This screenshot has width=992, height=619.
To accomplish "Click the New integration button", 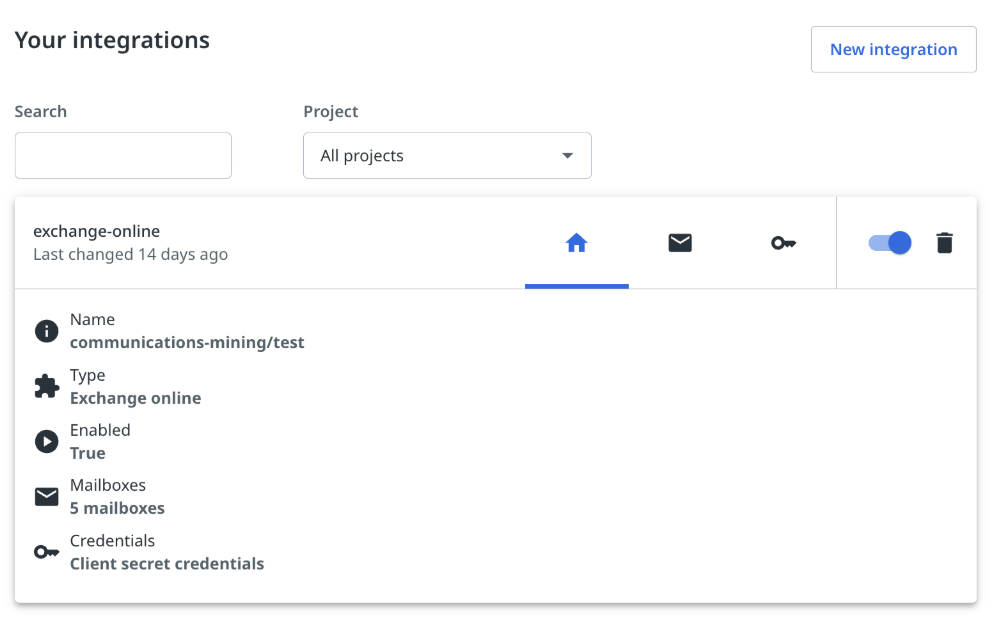I will tap(893, 50).
